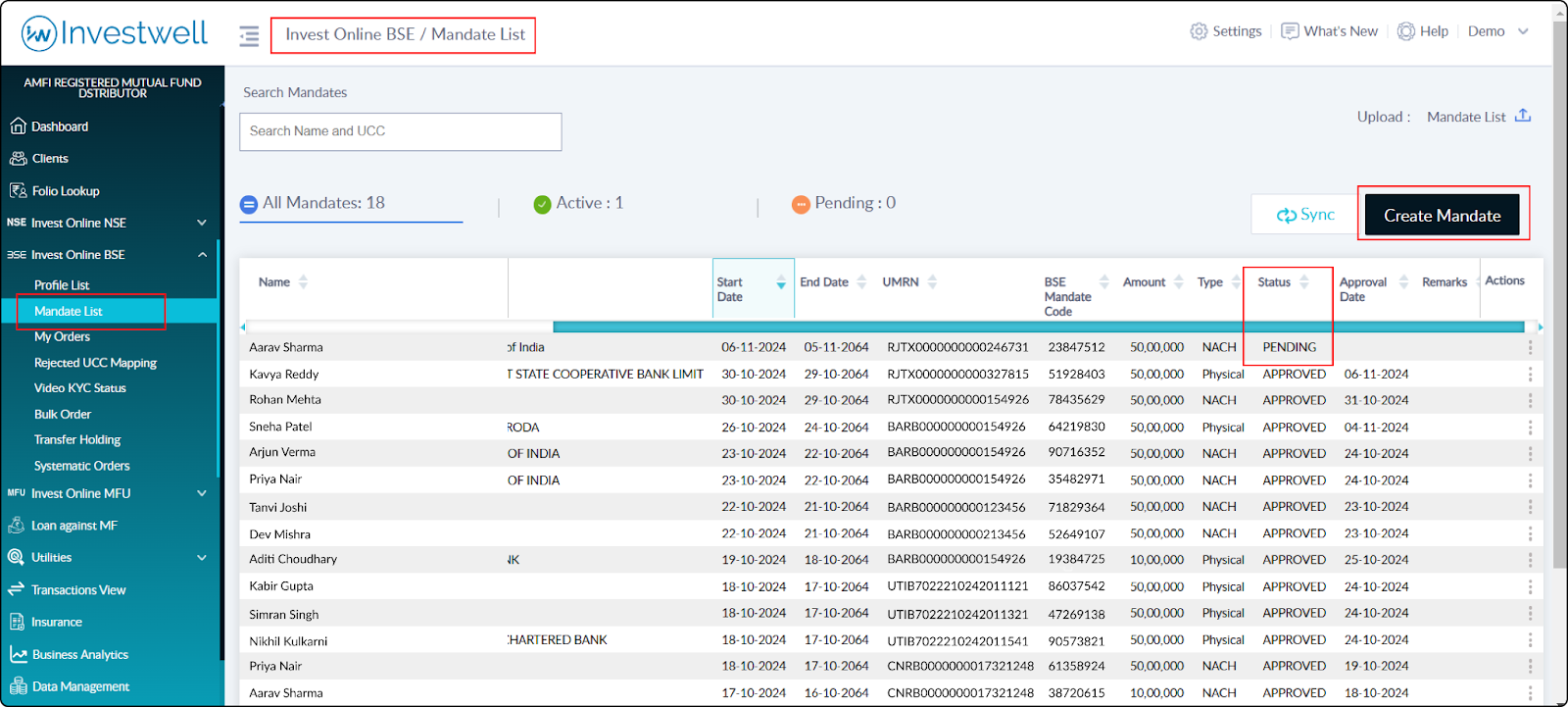This screenshot has height=707, width=1568.
Task: Toggle the hamburger sidebar menu icon
Action: (x=249, y=36)
